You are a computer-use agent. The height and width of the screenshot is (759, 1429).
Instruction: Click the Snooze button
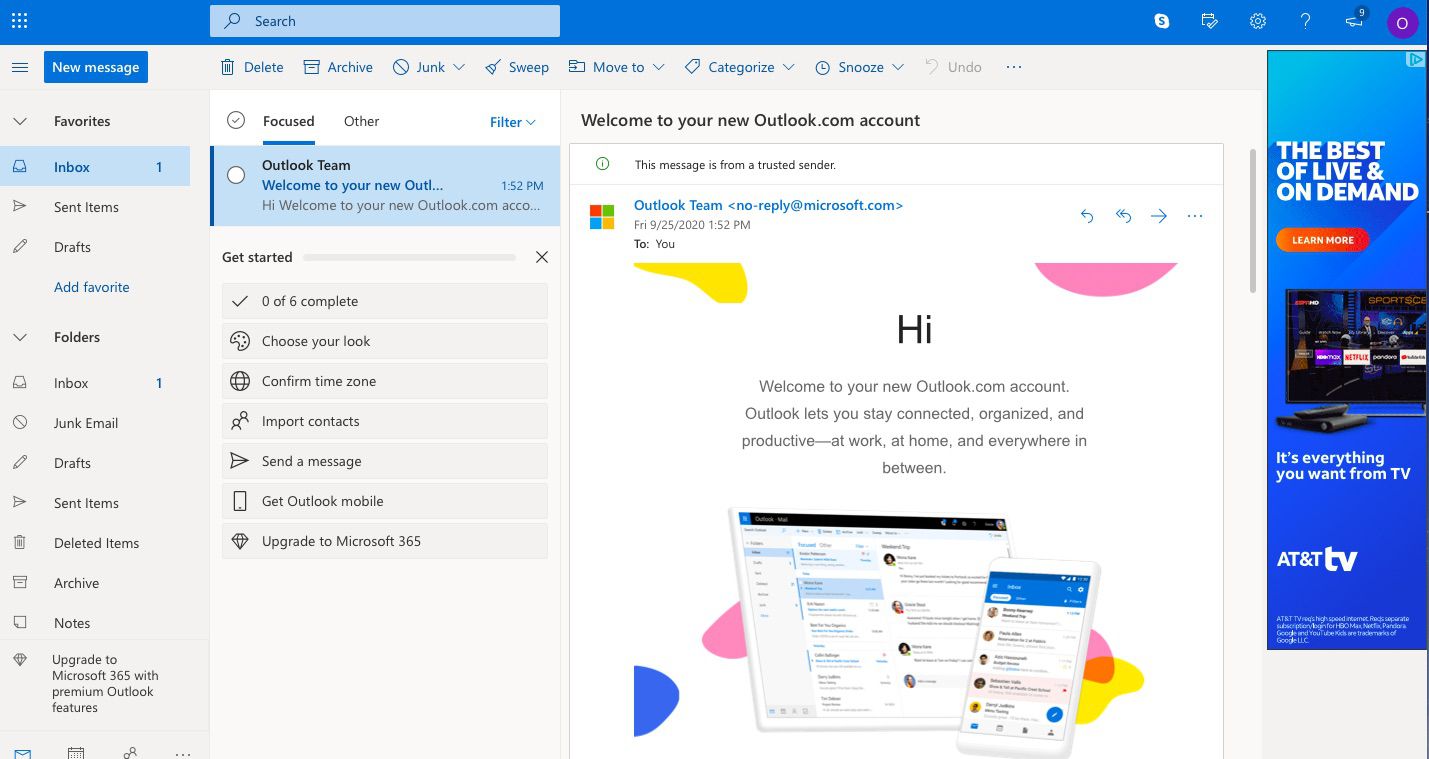click(x=849, y=67)
